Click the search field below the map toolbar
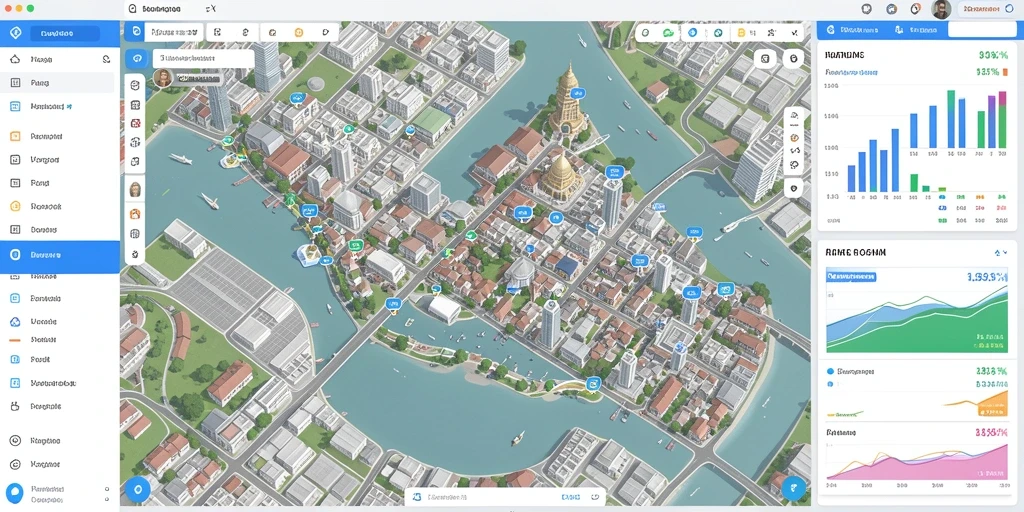Screen dimensions: 1024x512 (203, 58)
